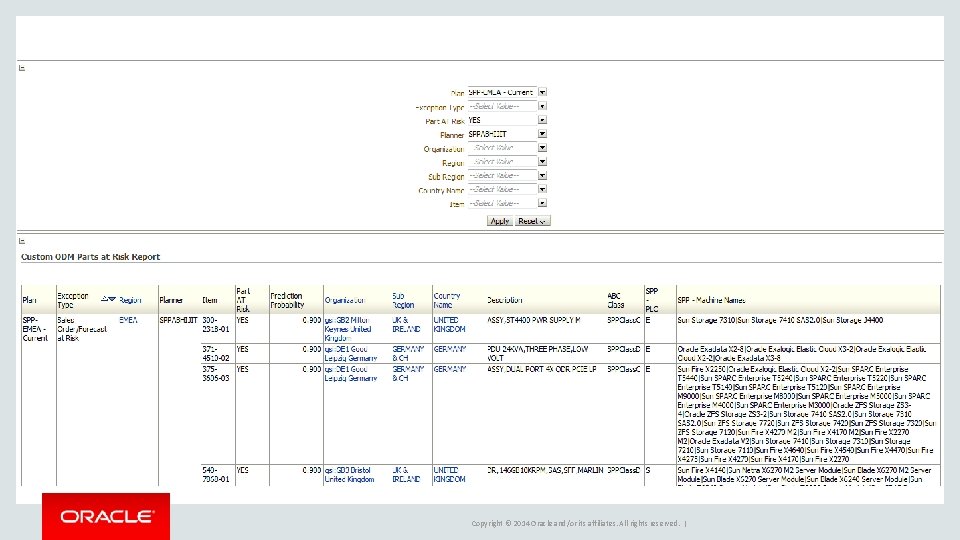
Task: Collapse the prompts section toggle icon
Action: point(22,68)
